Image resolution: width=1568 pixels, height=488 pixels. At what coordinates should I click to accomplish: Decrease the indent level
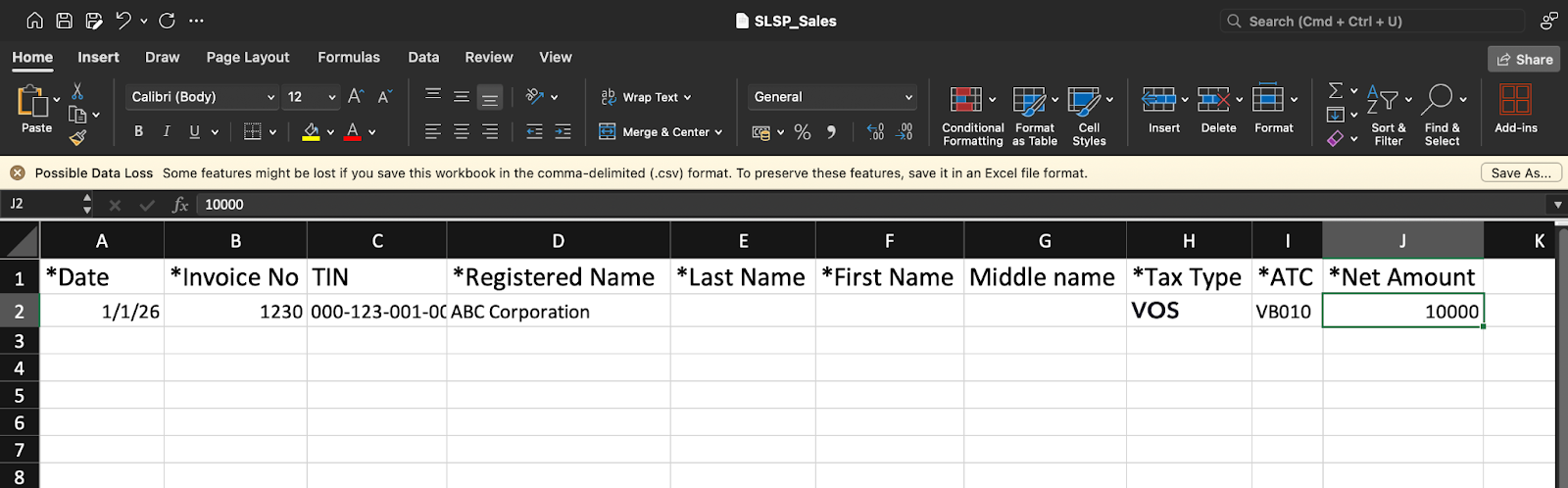coord(534,131)
